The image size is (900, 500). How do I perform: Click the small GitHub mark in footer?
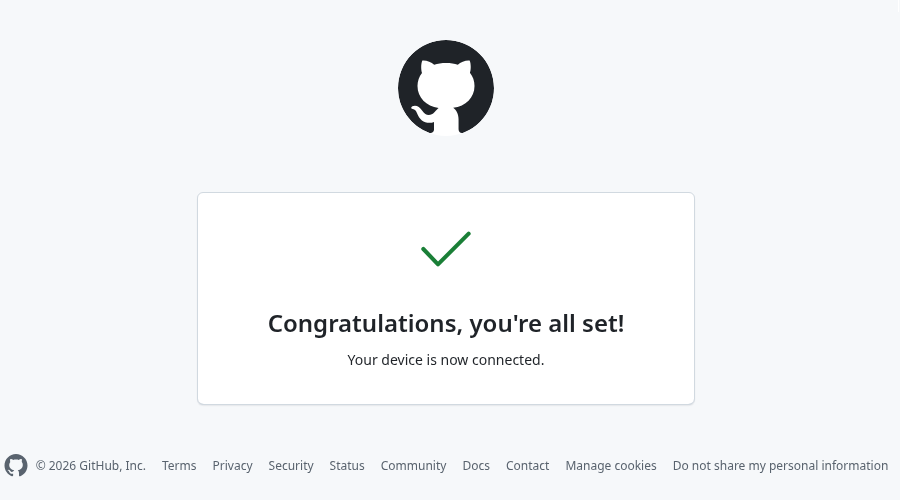point(16,465)
